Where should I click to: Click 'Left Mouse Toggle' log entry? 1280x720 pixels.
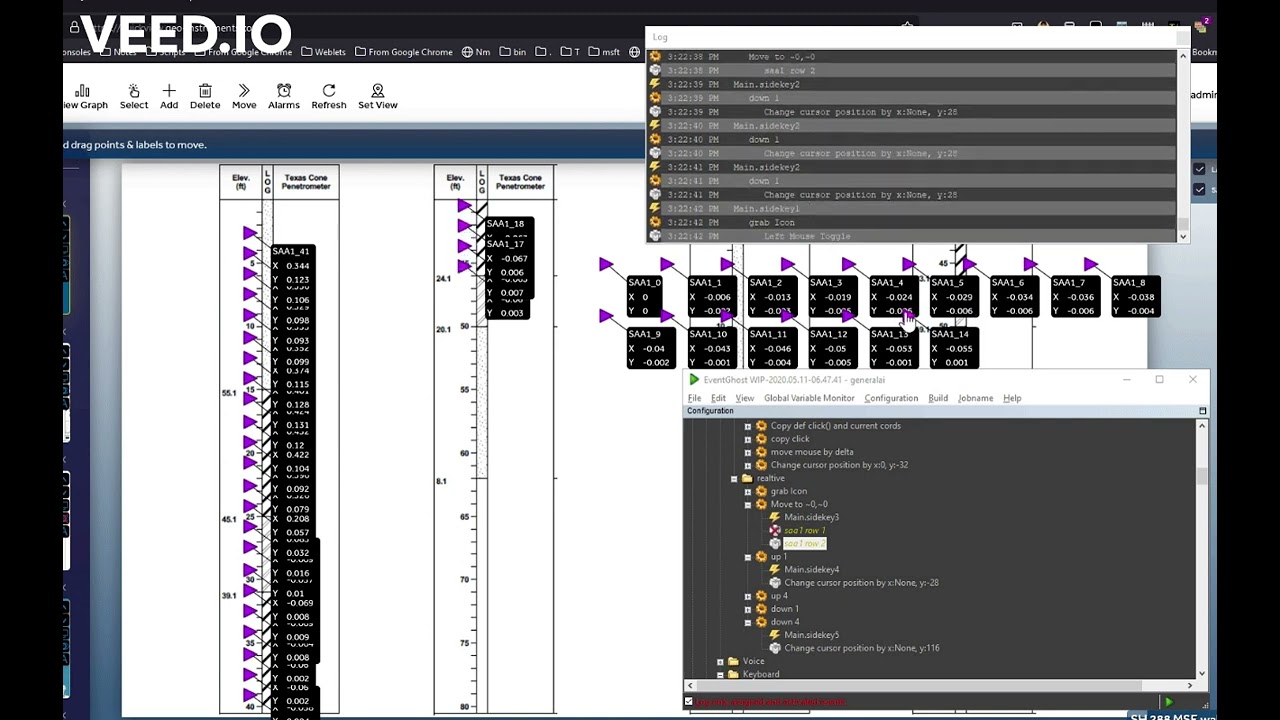pyautogui.click(x=806, y=236)
